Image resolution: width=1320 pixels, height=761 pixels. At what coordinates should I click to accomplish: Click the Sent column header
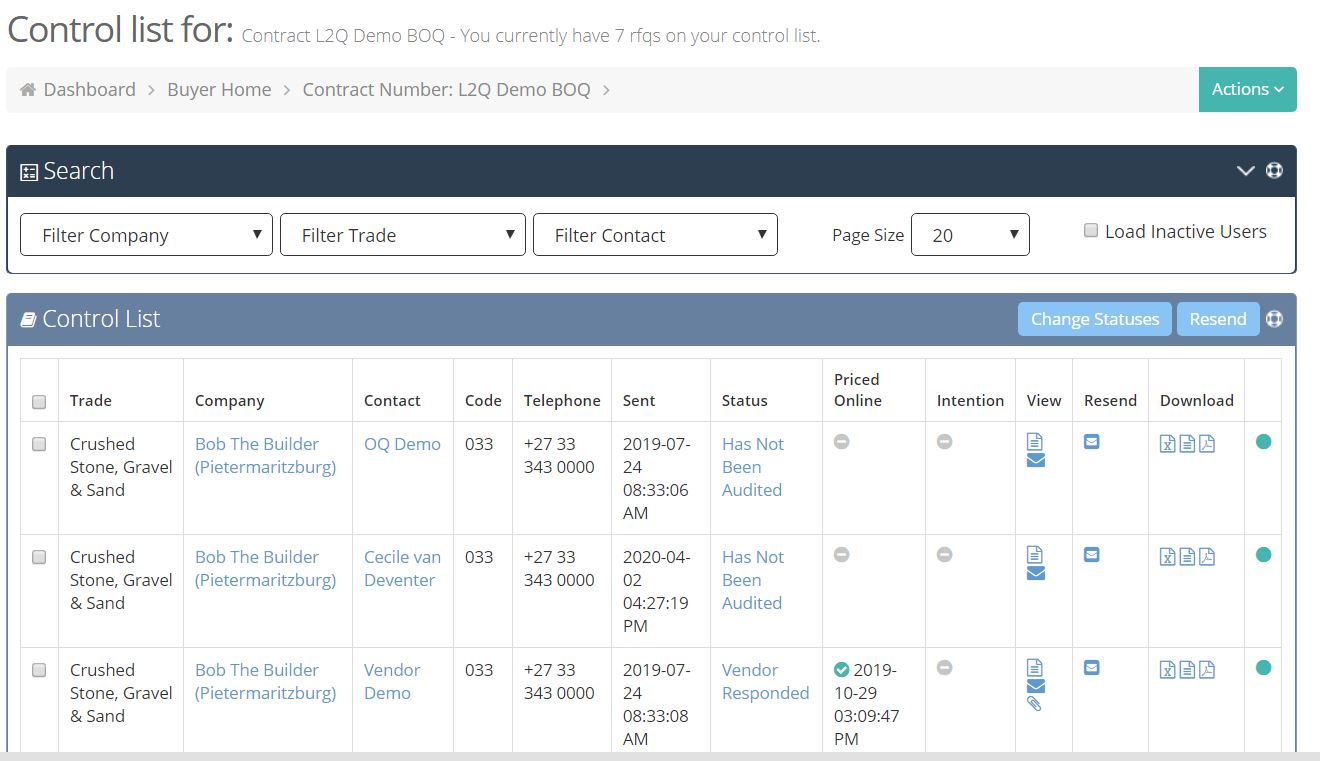click(x=639, y=400)
